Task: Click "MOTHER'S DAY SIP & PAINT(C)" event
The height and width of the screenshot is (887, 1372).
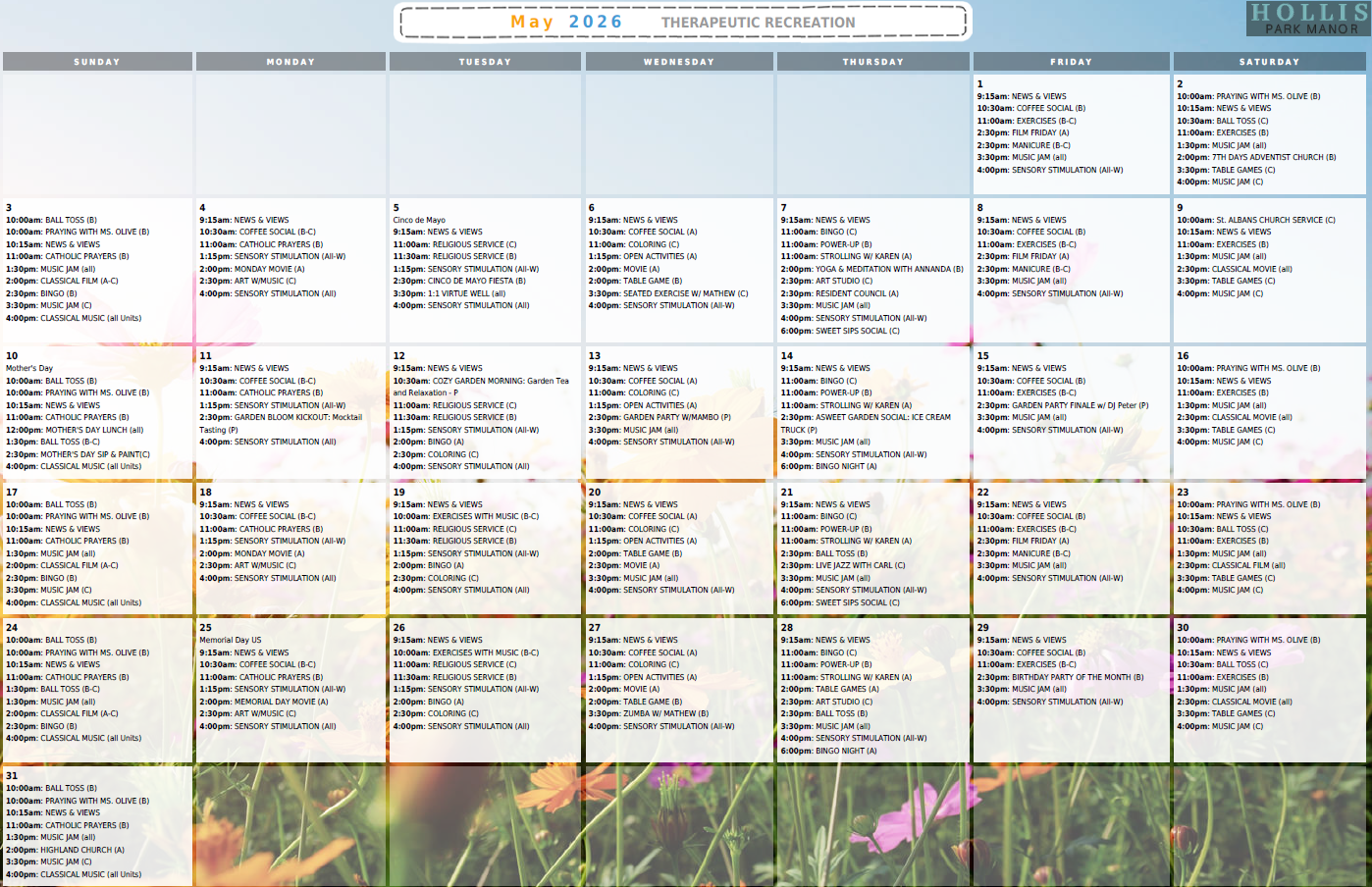Action: coord(95,454)
